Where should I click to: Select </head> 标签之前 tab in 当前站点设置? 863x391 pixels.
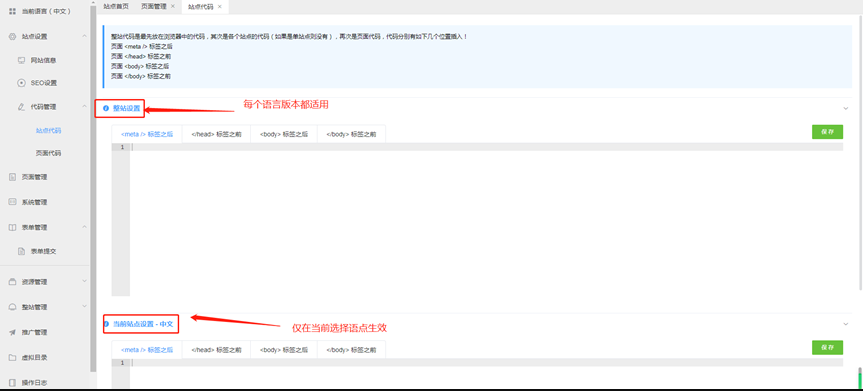(216, 350)
